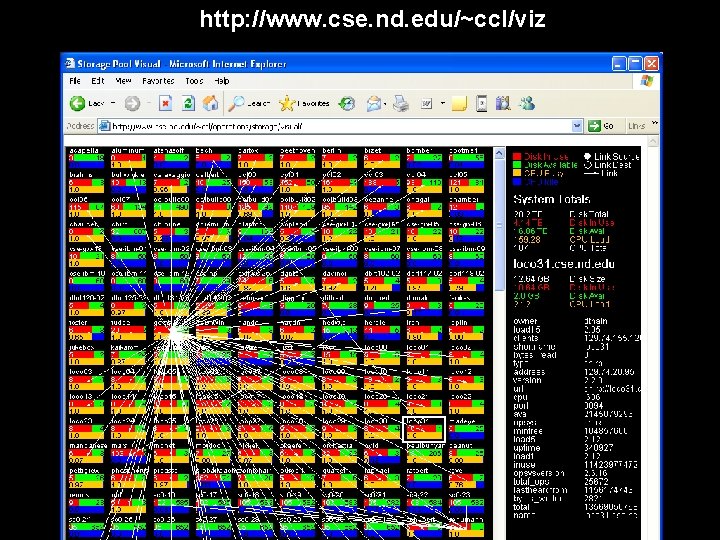The width and height of the screenshot is (720, 540).
Task: Click the Link Dest legend marker
Action: coord(587,165)
